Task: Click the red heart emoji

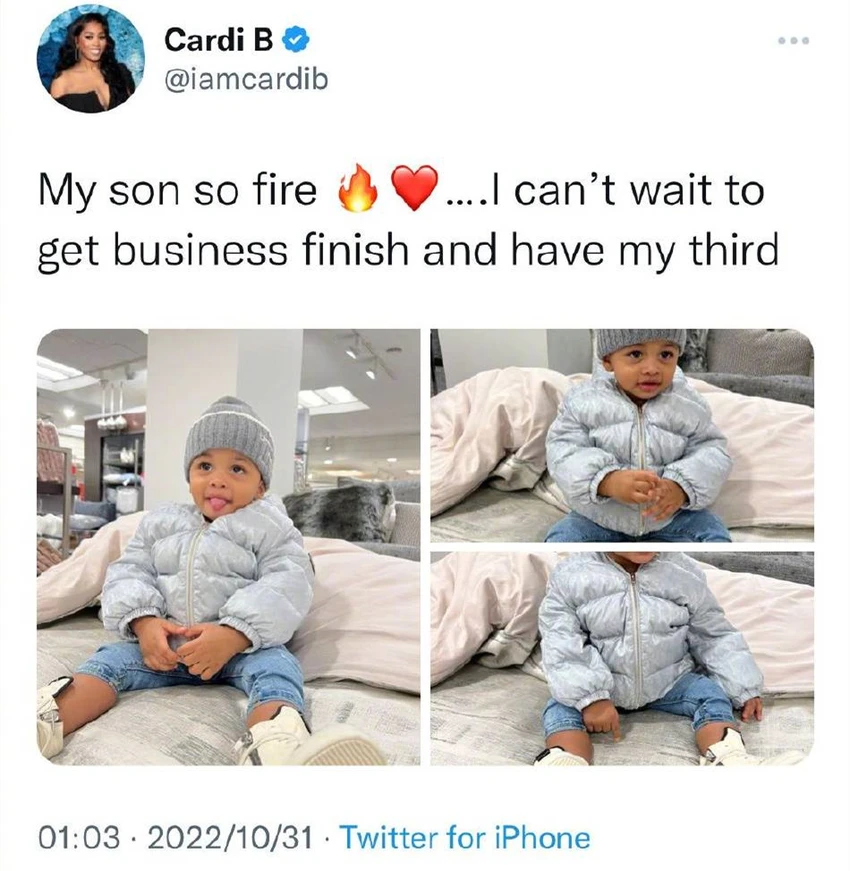Action: click(414, 188)
